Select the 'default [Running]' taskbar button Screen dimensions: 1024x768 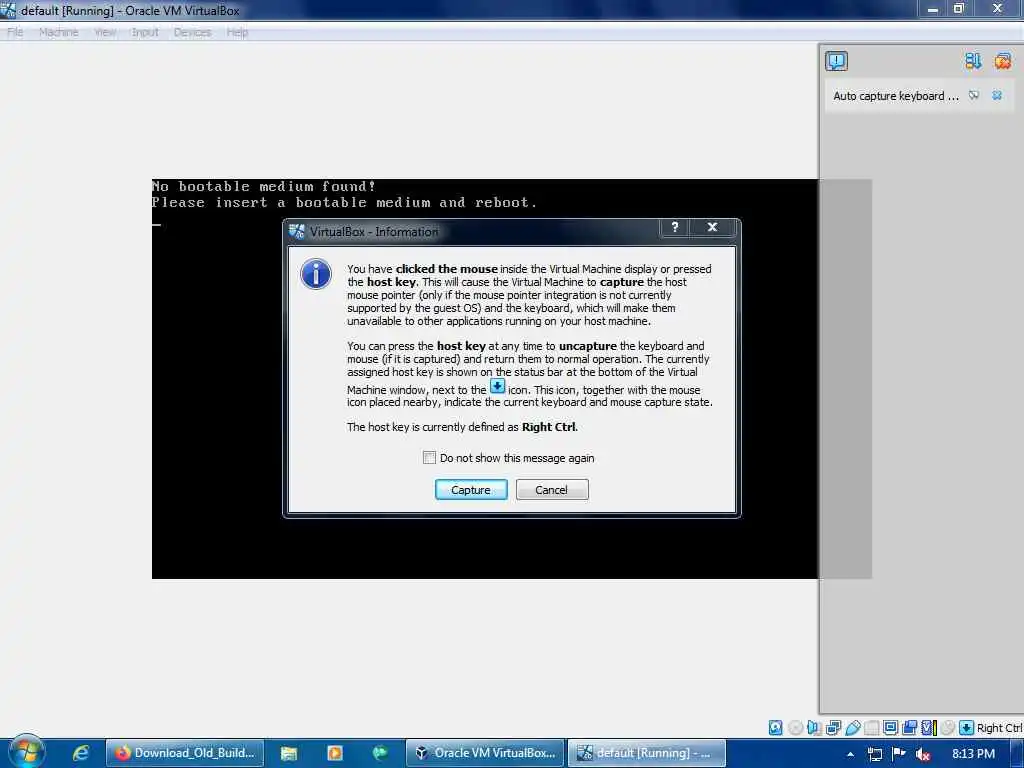(x=647, y=753)
